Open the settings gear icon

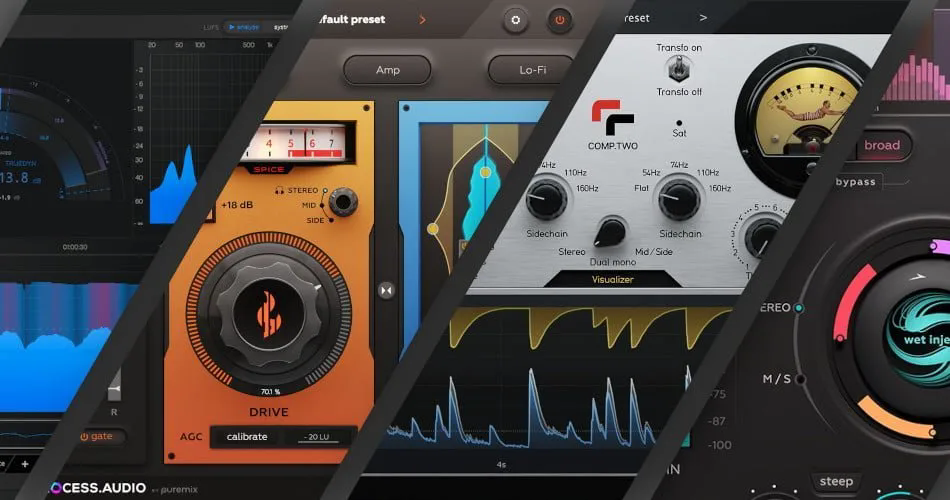[x=516, y=20]
